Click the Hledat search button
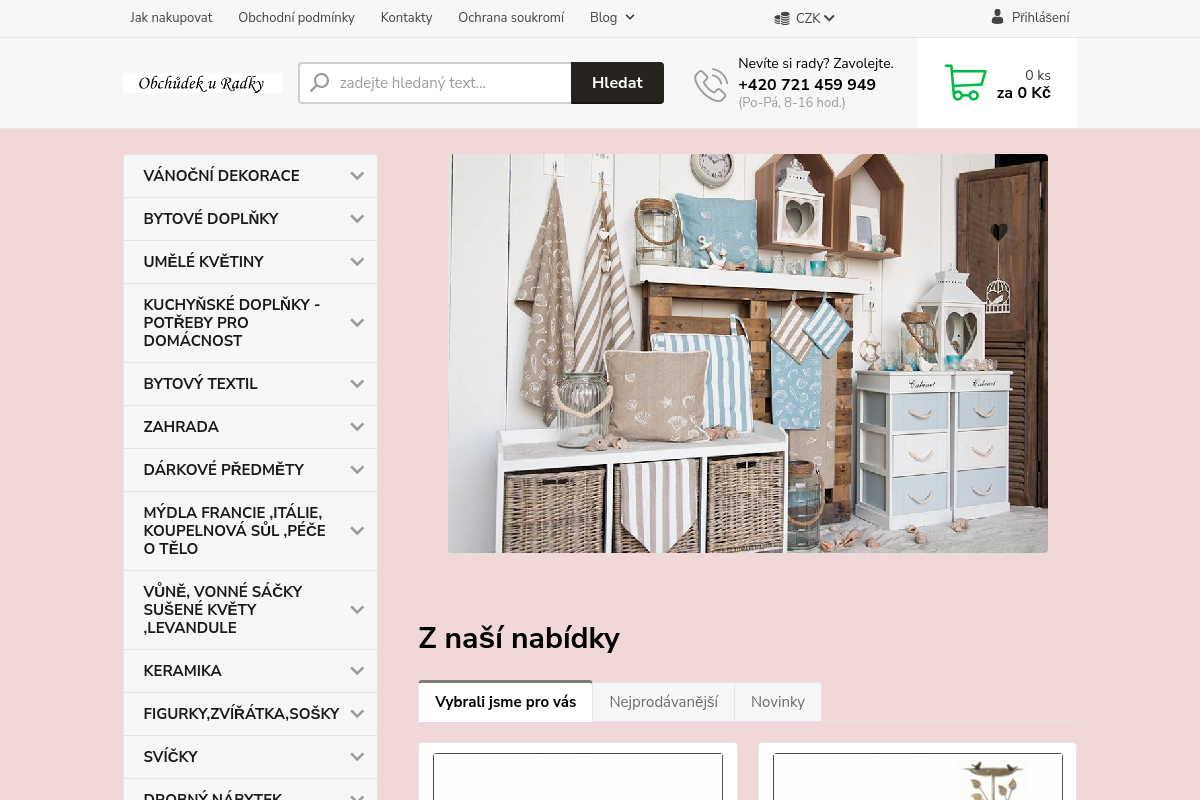 point(617,83)
